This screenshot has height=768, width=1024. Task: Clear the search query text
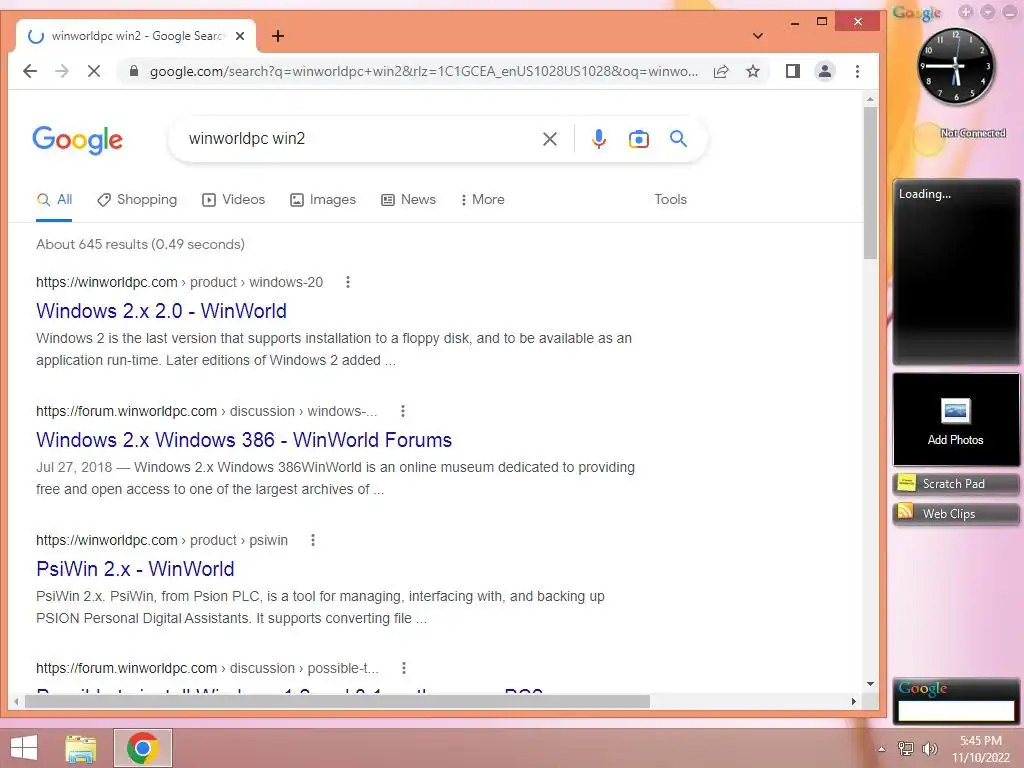(550, 138)
